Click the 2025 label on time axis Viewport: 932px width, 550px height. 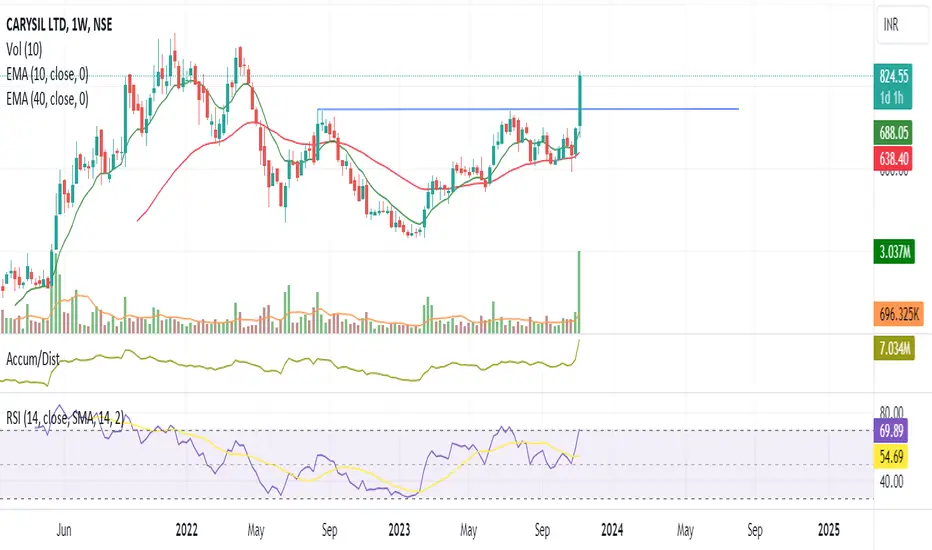click(829, 530)
